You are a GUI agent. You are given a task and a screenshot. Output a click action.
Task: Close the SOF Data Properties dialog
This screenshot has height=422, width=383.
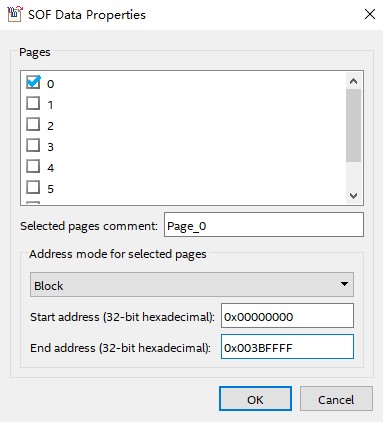tap(370, 14)
